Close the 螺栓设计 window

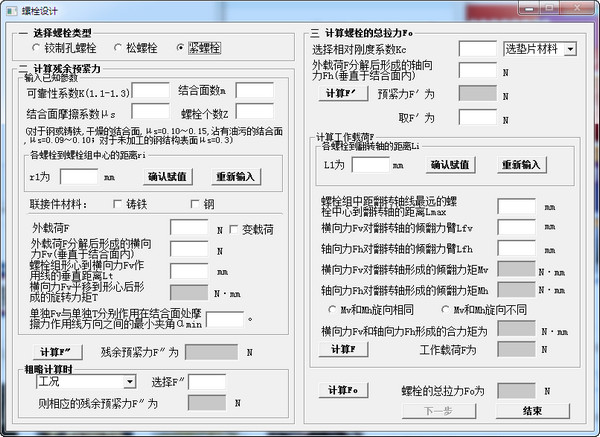tap(577, 8)
